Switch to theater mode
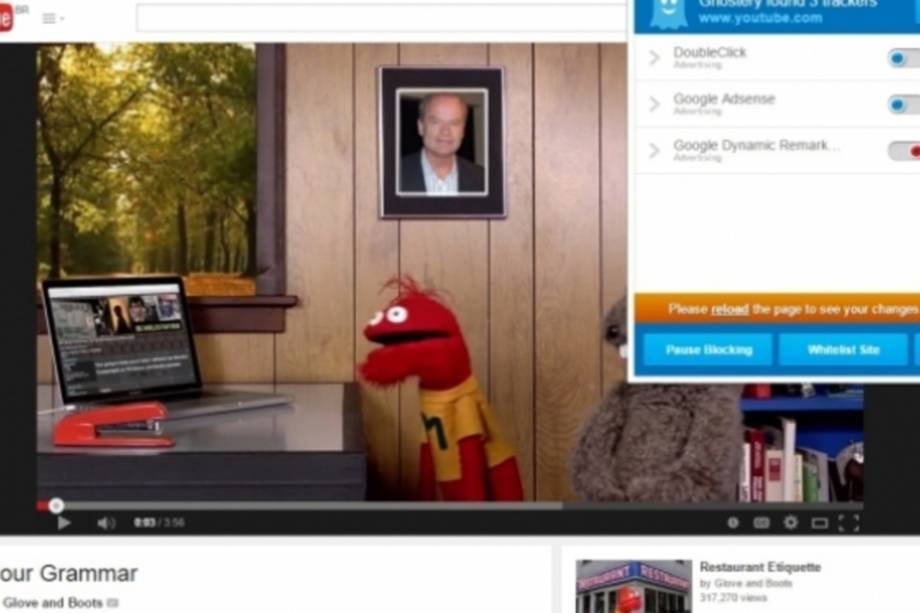Image resolution: width=920 pixels, height=613 pixels. [820, 523]
